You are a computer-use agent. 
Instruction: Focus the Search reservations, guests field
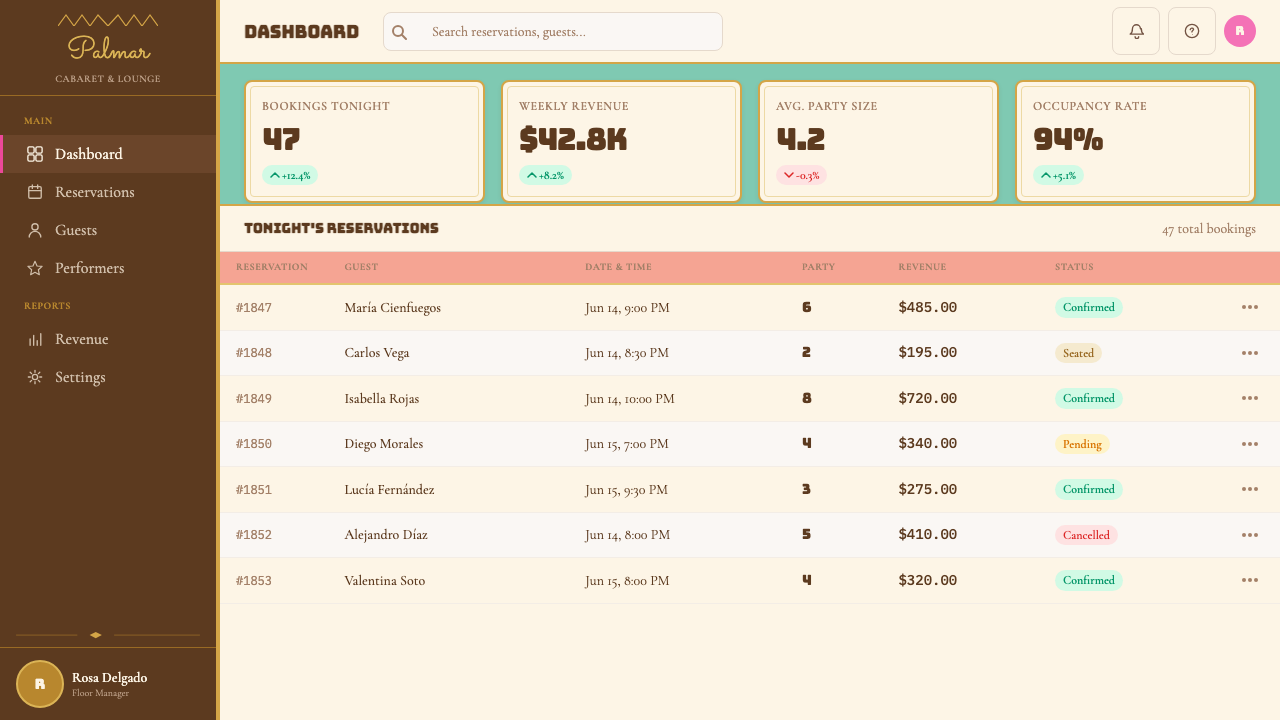553,32
